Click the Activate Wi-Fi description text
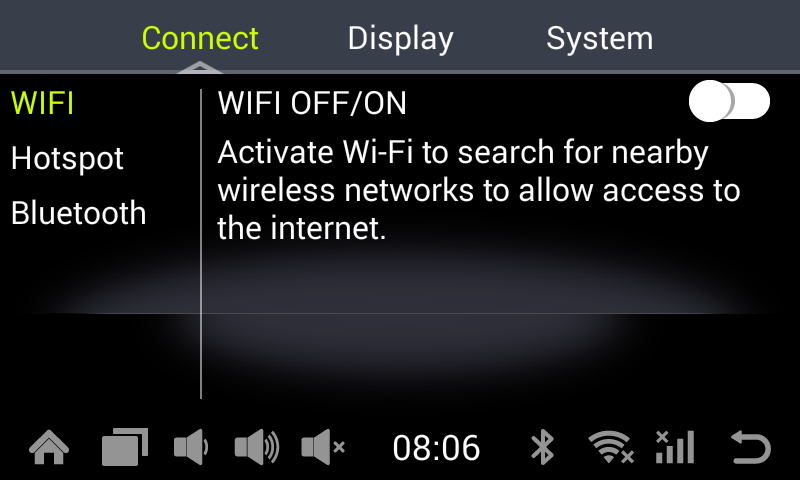800x480 pixels. [479, 190]
